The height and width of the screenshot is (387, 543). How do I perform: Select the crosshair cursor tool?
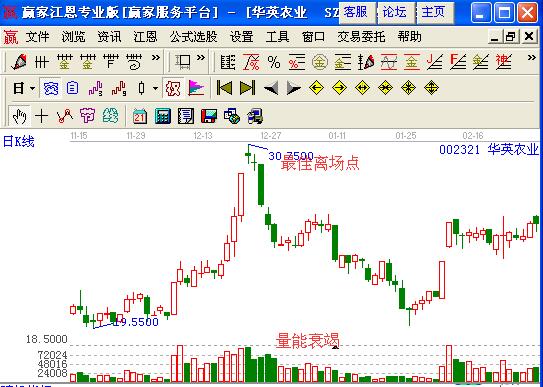click(x=42, y=116)
